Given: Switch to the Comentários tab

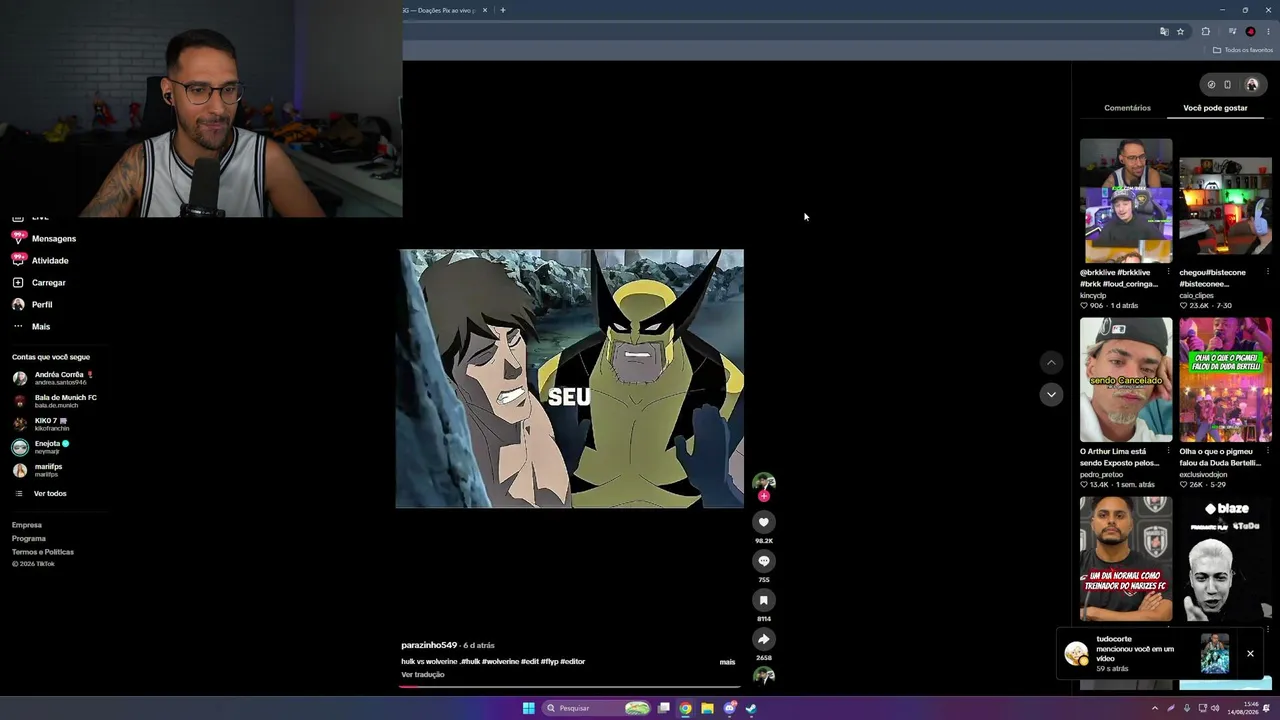Looking at the screenshot, I should (1127, 108).
